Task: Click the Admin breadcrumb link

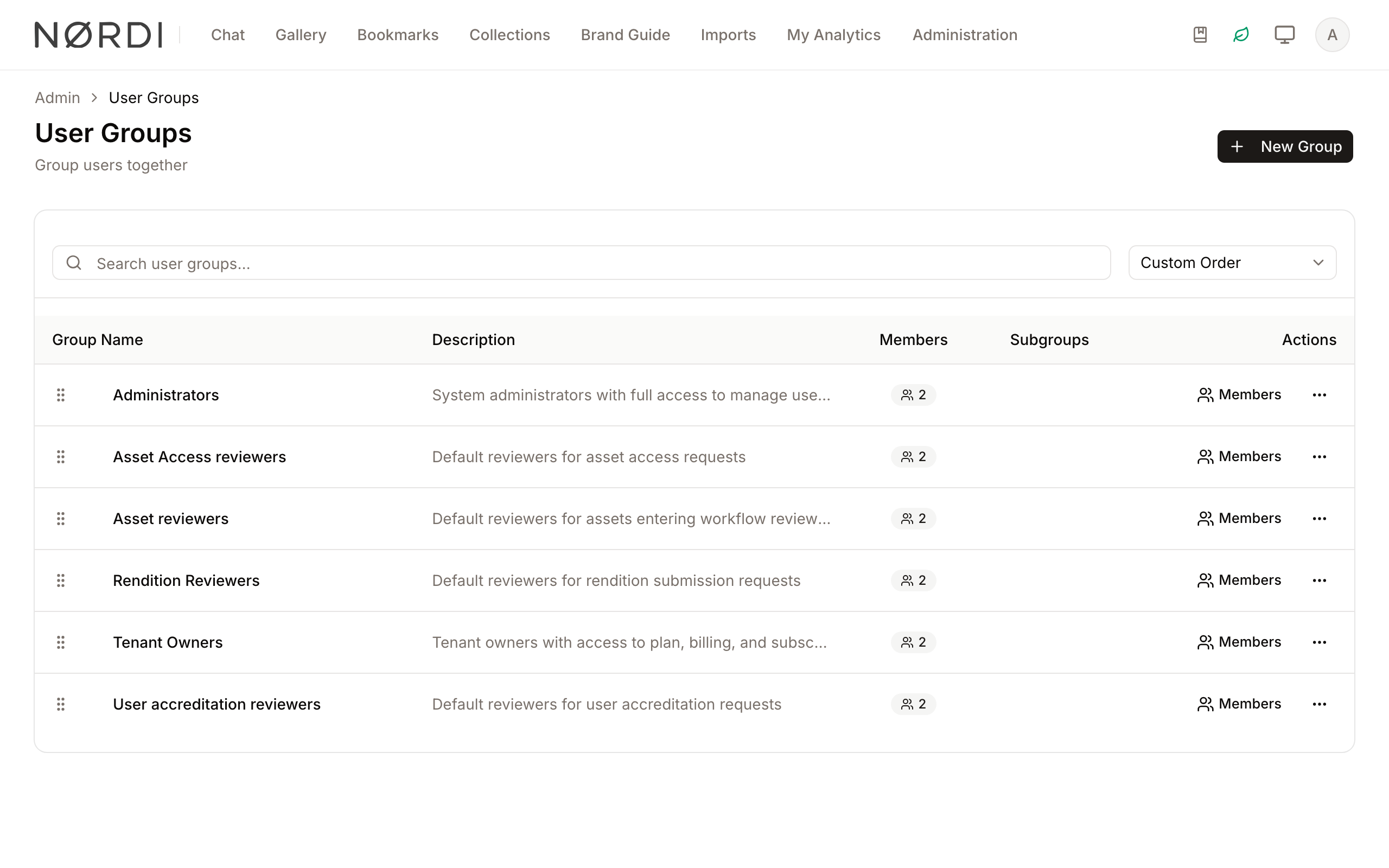Action: pyautogui.click(x=58, y=98)
